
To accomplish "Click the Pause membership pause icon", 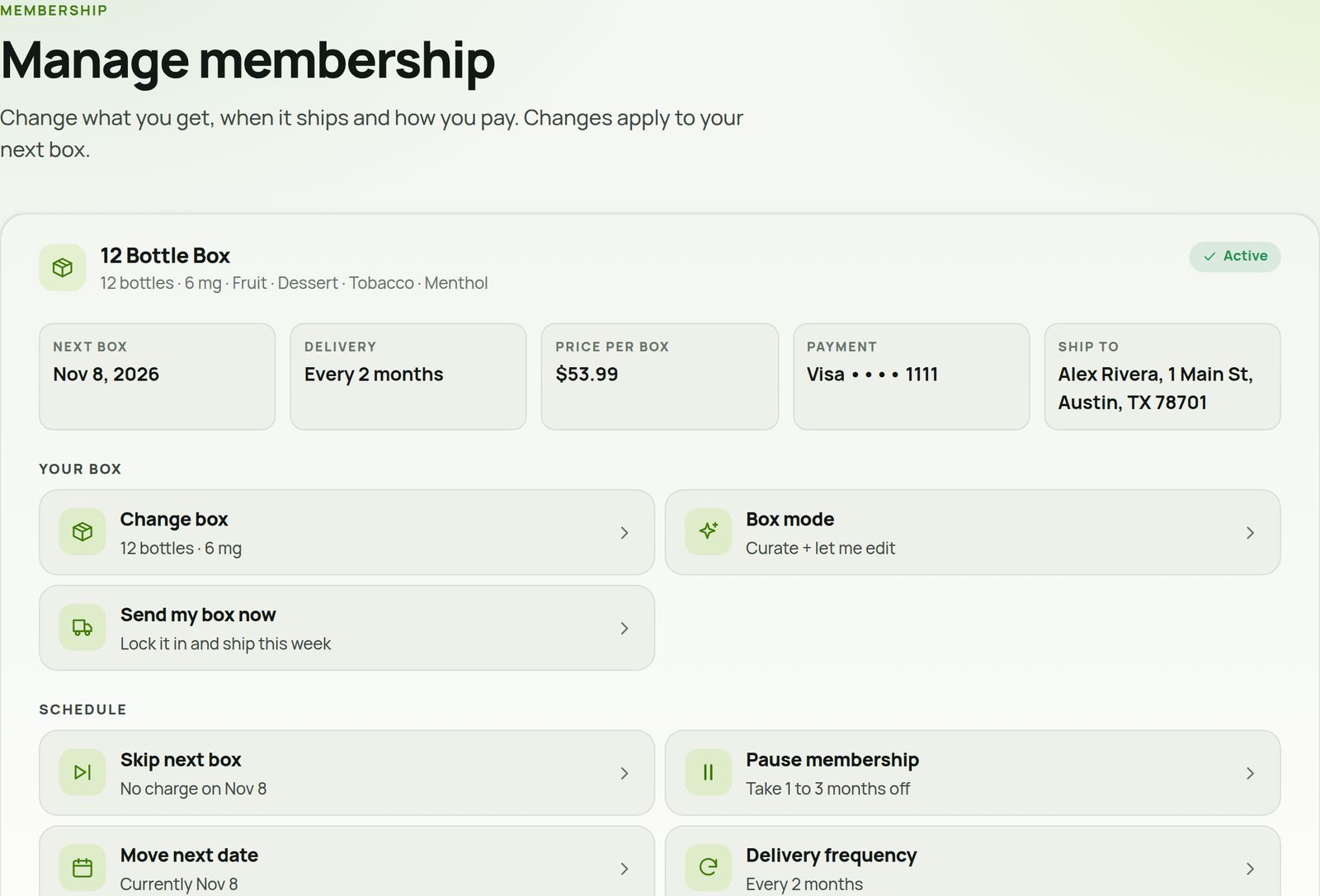I will coord(708,772).
